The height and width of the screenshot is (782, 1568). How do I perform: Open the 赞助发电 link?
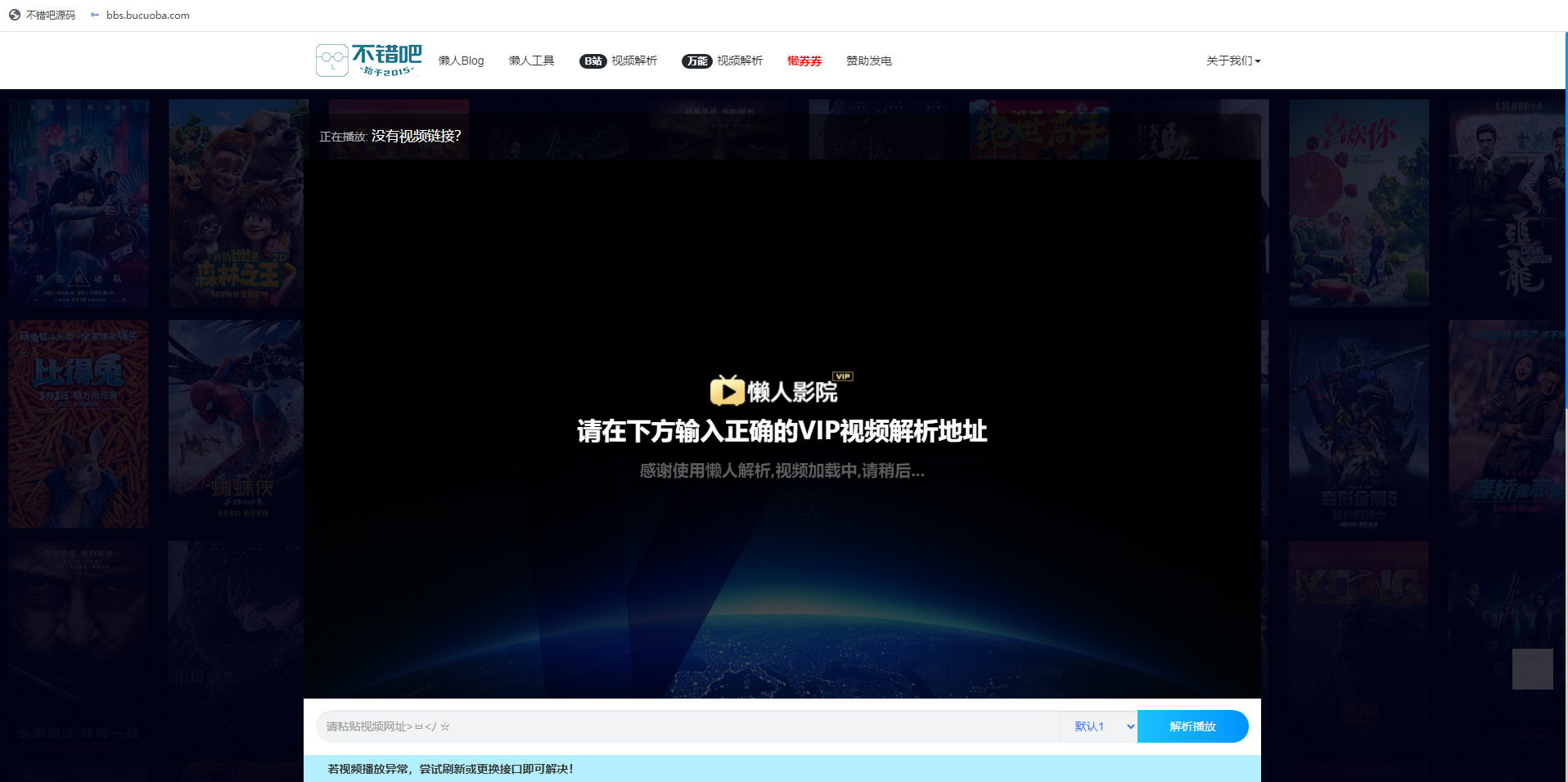pos(868,61)
